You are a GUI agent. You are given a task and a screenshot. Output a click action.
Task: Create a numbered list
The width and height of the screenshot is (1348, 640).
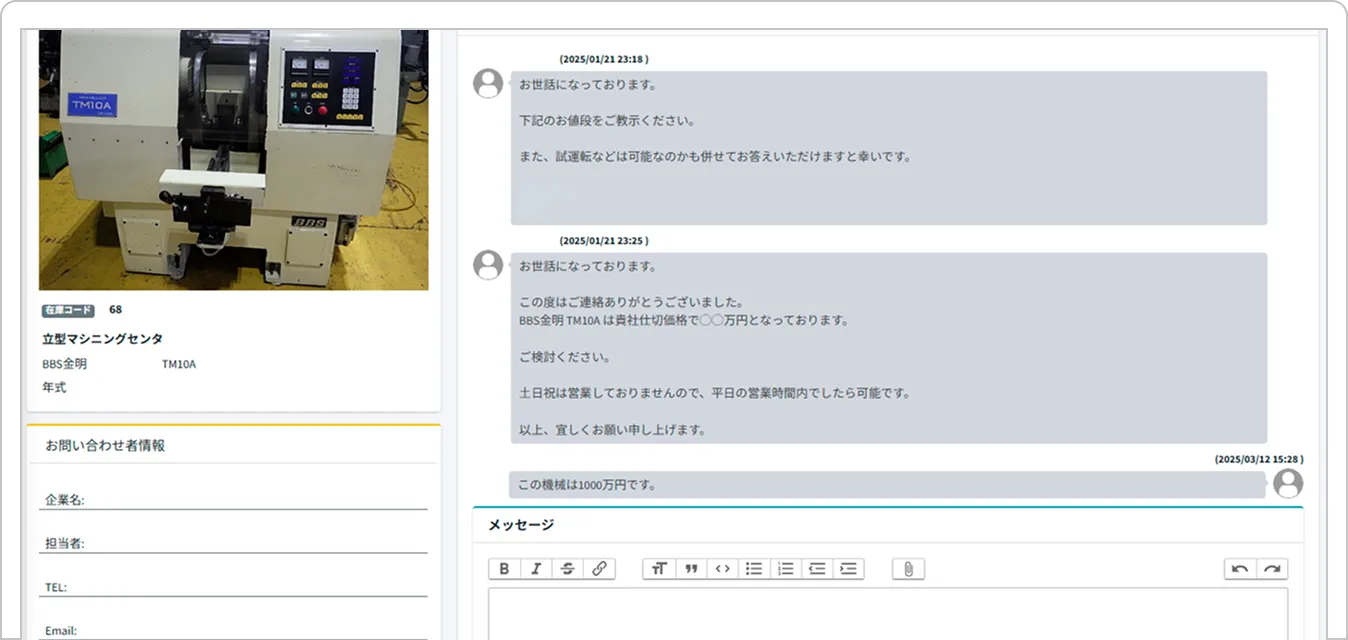(x=785, y=568)
